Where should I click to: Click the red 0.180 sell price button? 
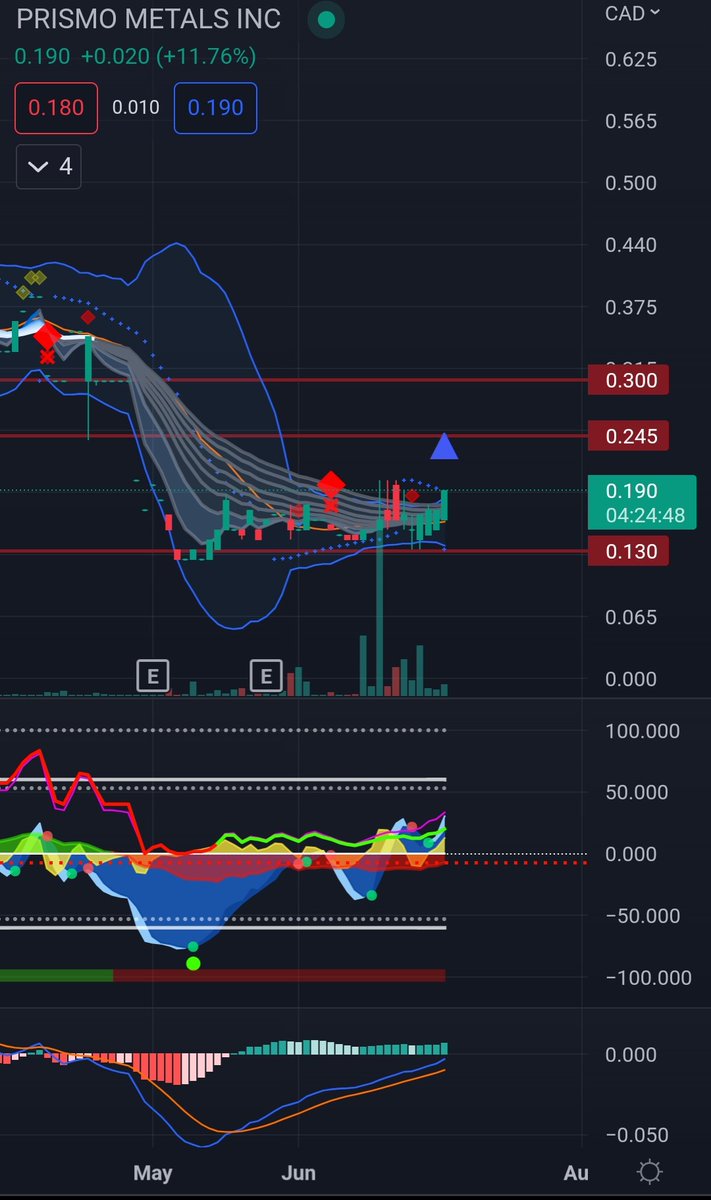[x=57, y=108]
